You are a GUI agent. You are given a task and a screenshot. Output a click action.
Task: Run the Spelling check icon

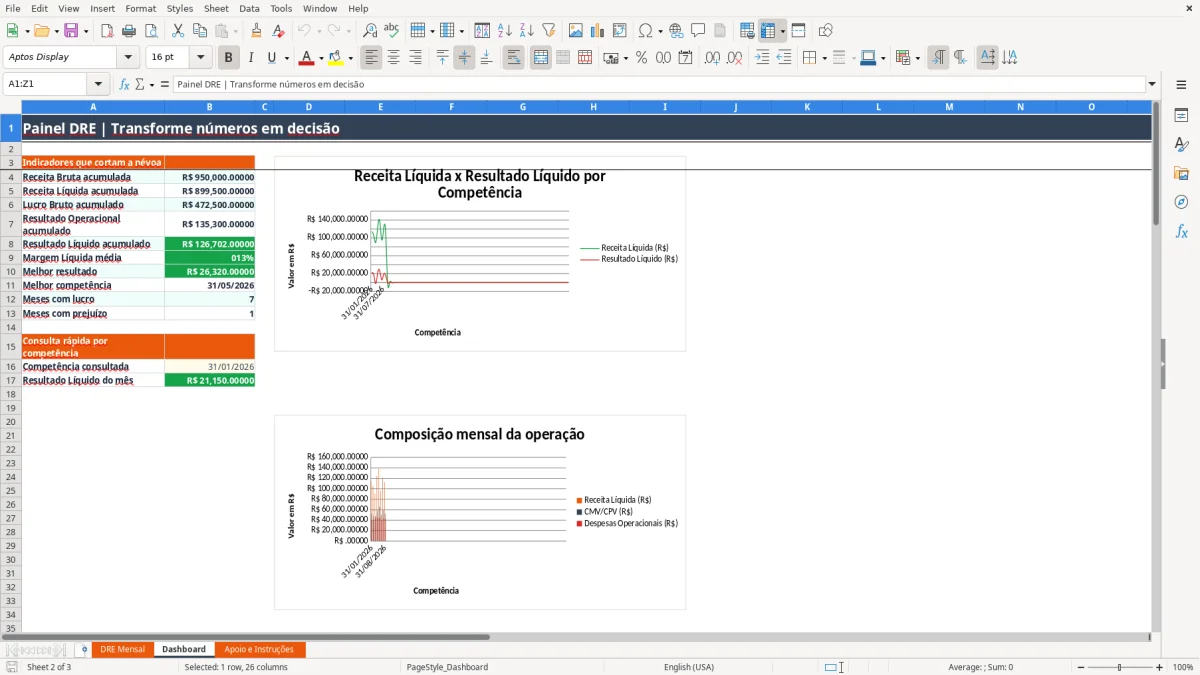pos(392,31)
